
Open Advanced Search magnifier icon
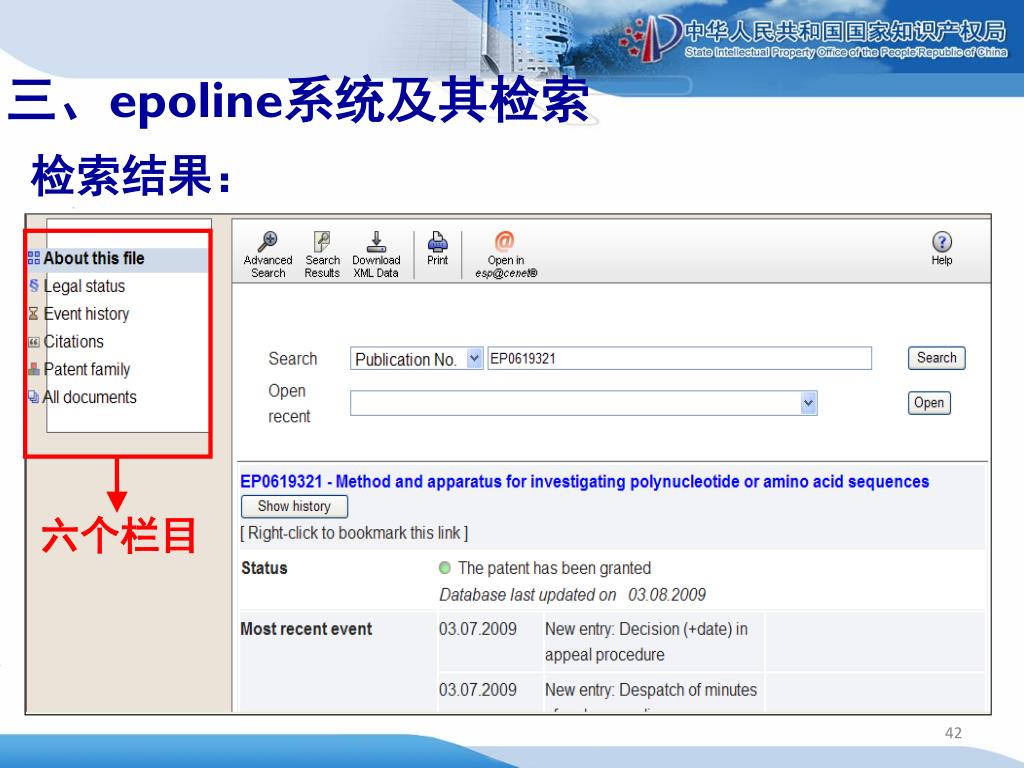coord(268,241)
